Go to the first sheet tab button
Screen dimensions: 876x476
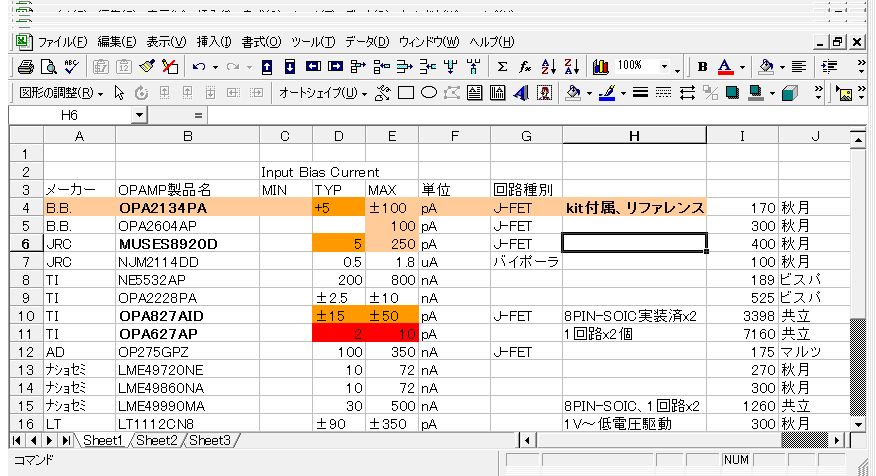coord(16,440)
